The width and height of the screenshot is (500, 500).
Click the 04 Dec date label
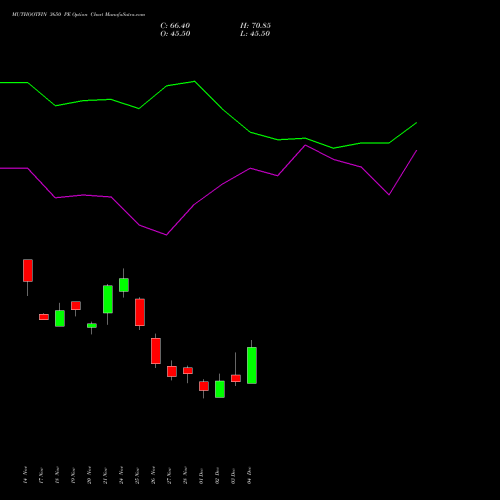coord(250,475)
